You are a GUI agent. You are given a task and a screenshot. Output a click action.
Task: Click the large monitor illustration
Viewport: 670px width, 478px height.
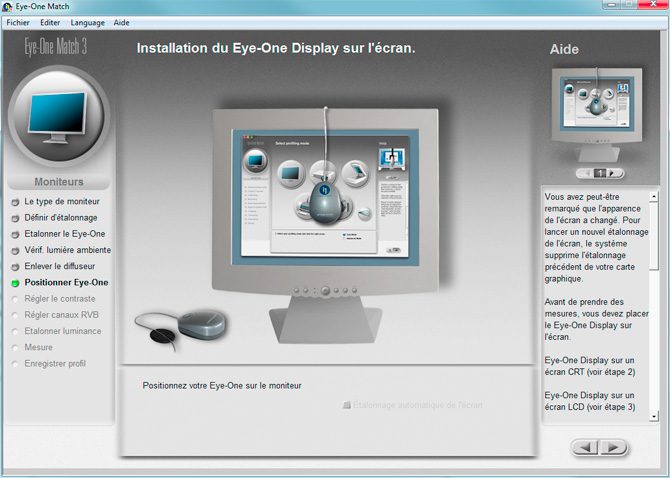click(x=325, y=225)
